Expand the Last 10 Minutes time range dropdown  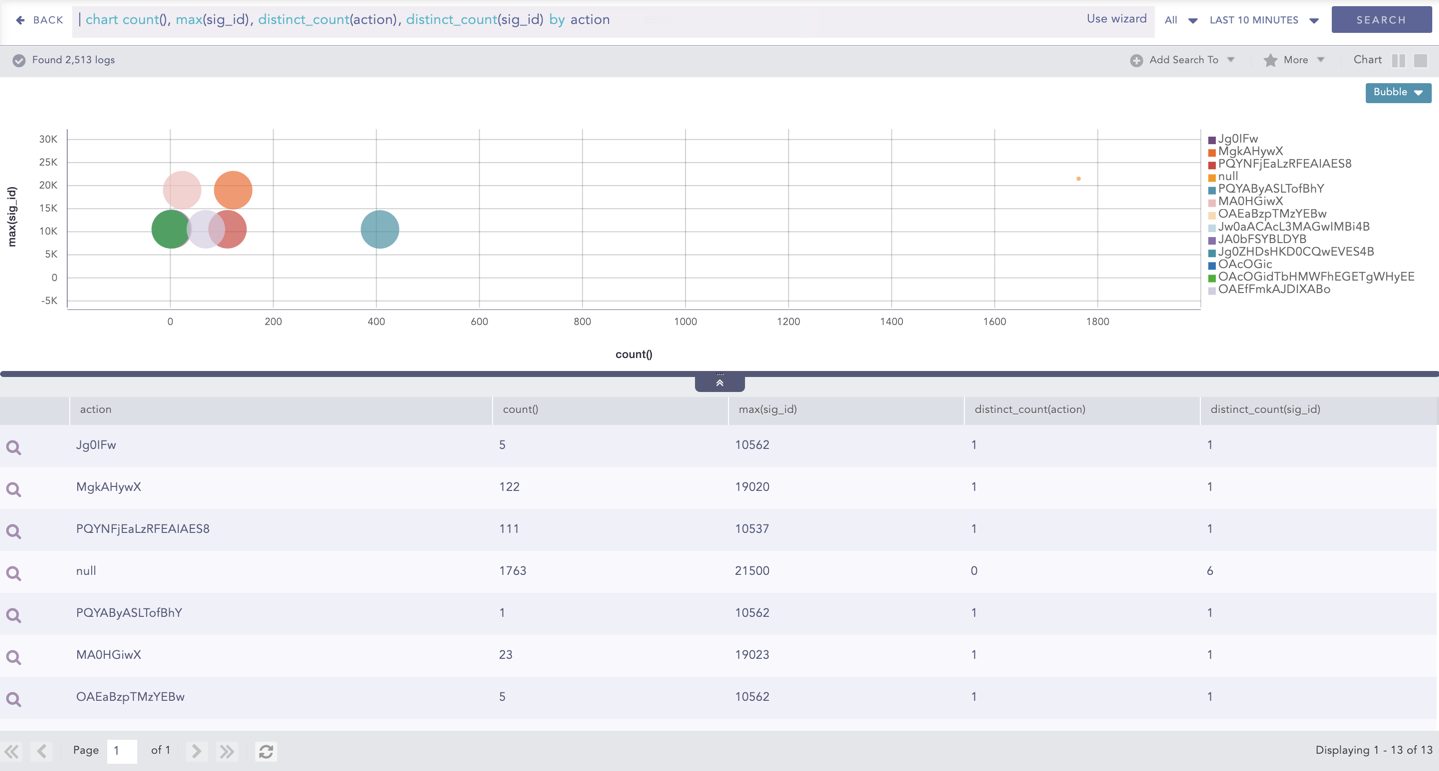(x=1264, y=20)
